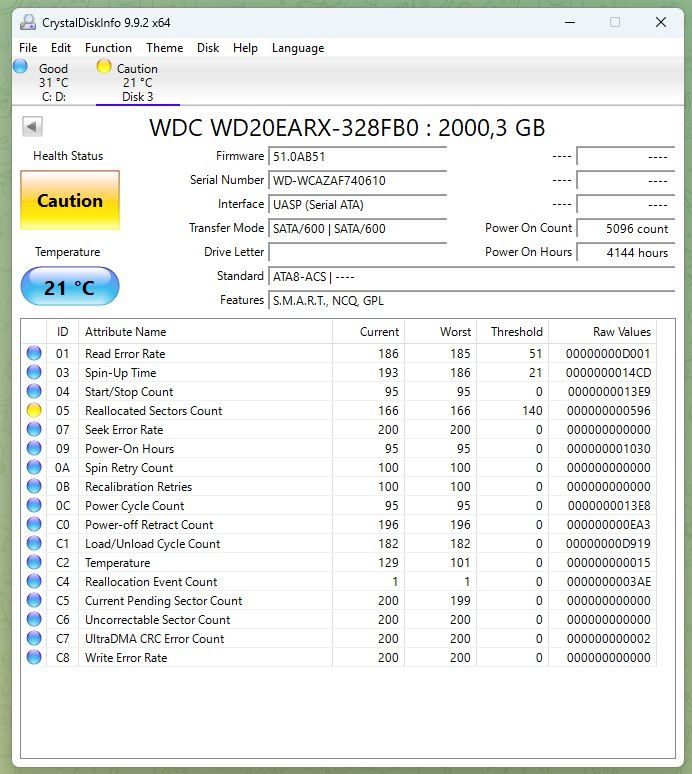The image size is (692, 774).
Task: Click the blue status dot for Power-On Hours
Action: [34, 448]
